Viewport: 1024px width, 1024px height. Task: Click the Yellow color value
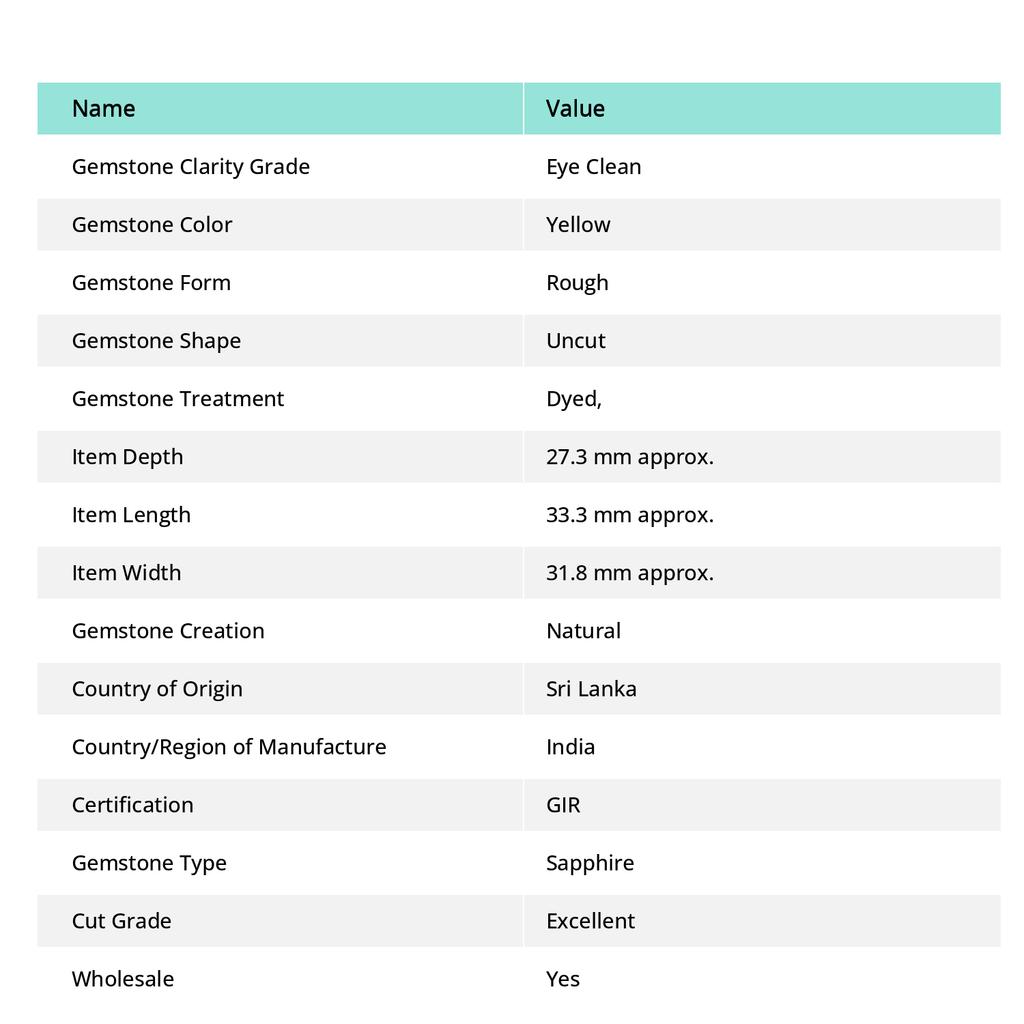point(578,224)
